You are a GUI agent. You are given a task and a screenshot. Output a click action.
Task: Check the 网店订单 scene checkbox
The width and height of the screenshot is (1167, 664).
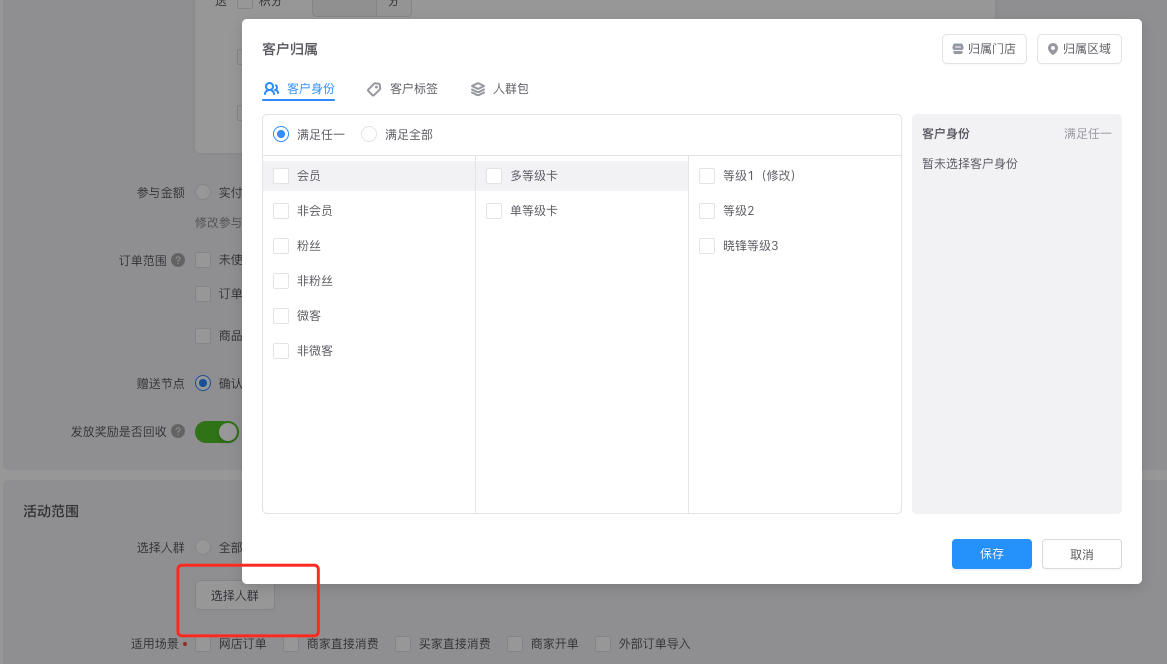coord(202,644)
